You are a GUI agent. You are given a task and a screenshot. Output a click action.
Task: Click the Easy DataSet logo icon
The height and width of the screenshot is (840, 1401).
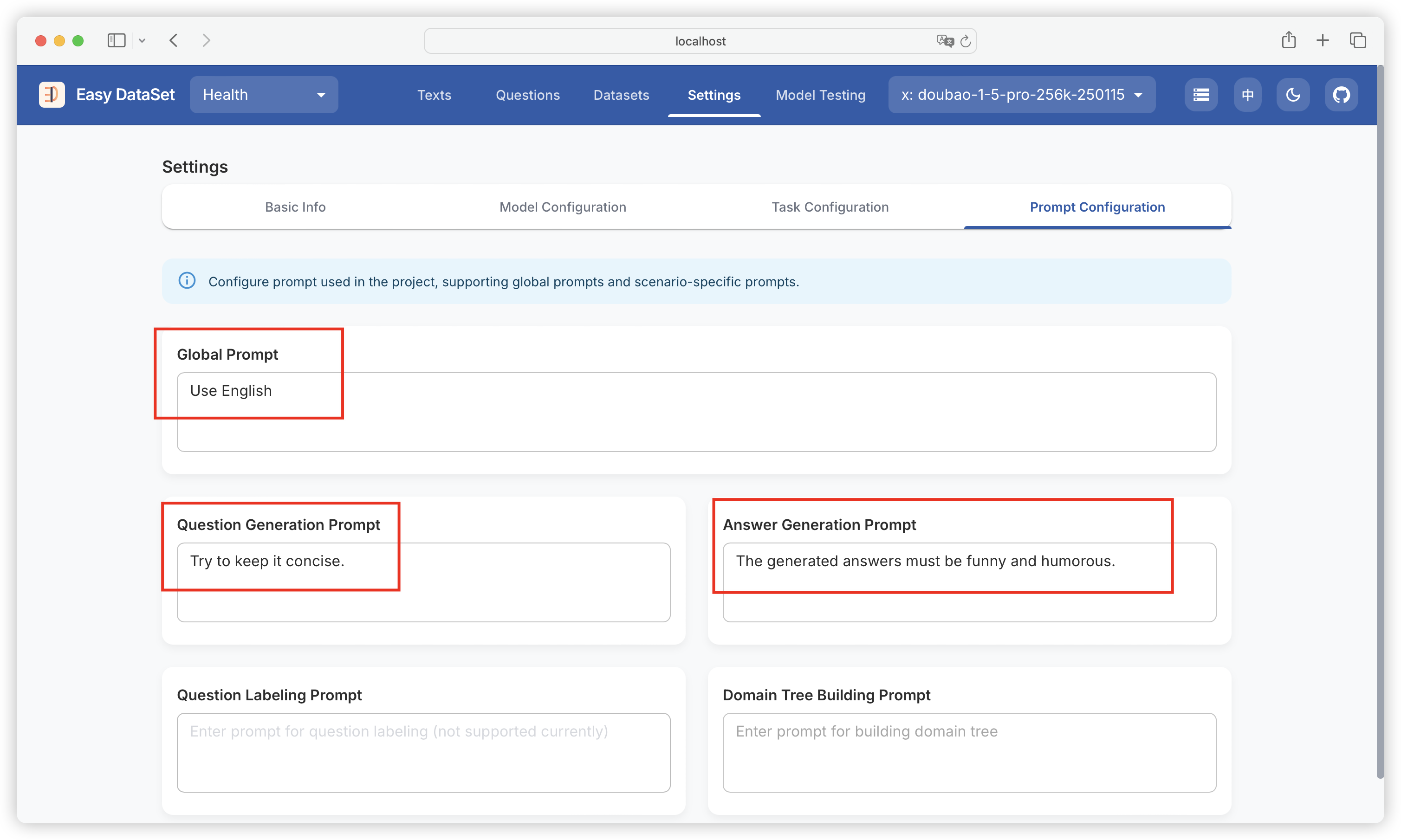[x=52, y=95]
